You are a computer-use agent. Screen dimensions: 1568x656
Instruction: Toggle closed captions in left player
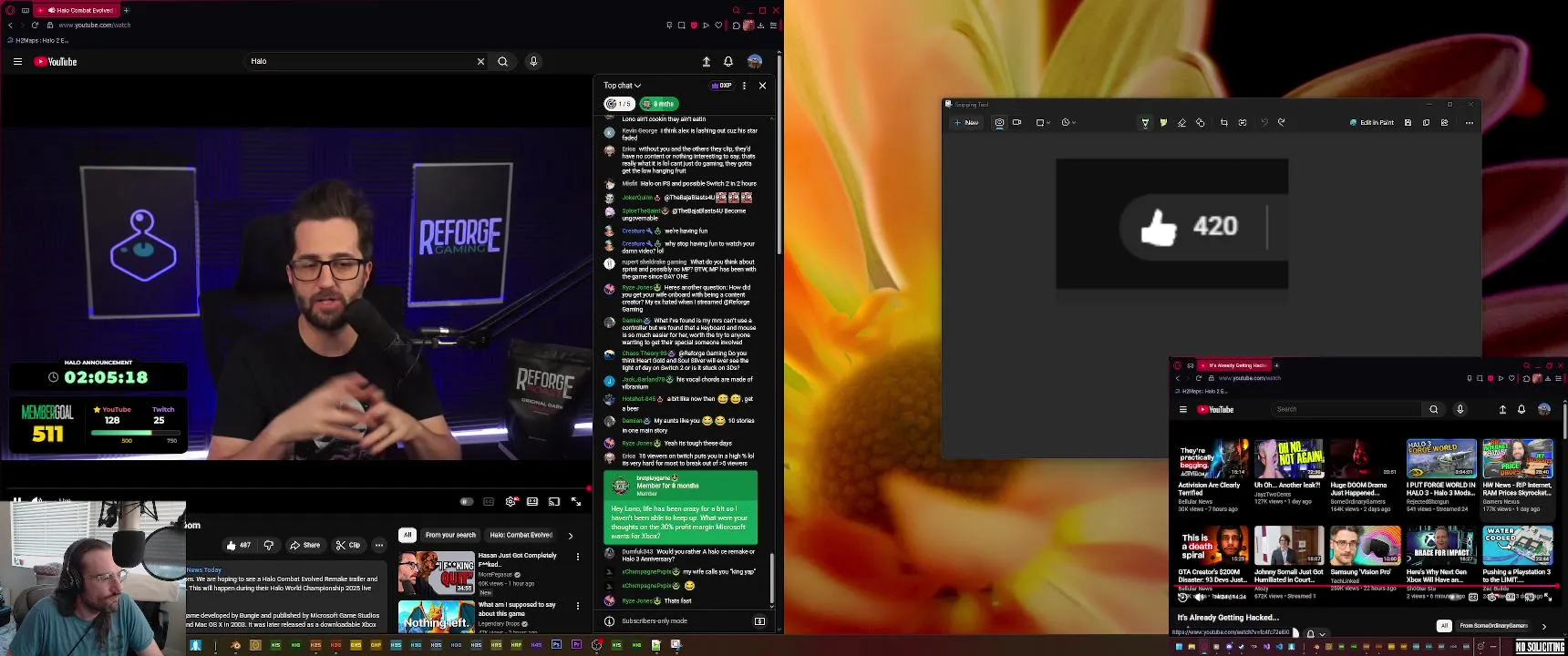489,501
